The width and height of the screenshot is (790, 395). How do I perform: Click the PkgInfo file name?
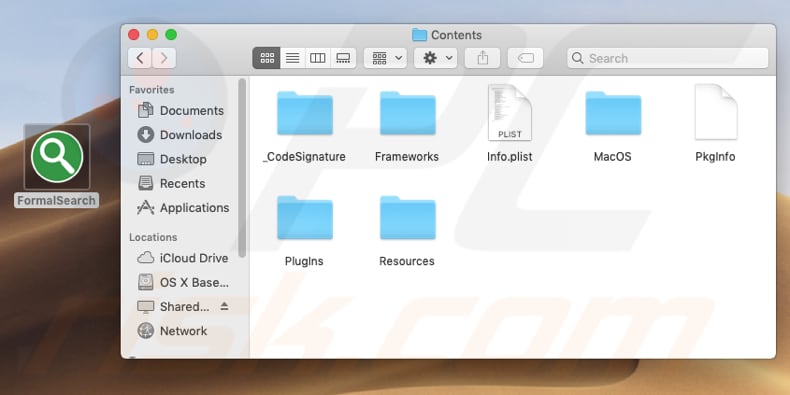pos(715,157)
